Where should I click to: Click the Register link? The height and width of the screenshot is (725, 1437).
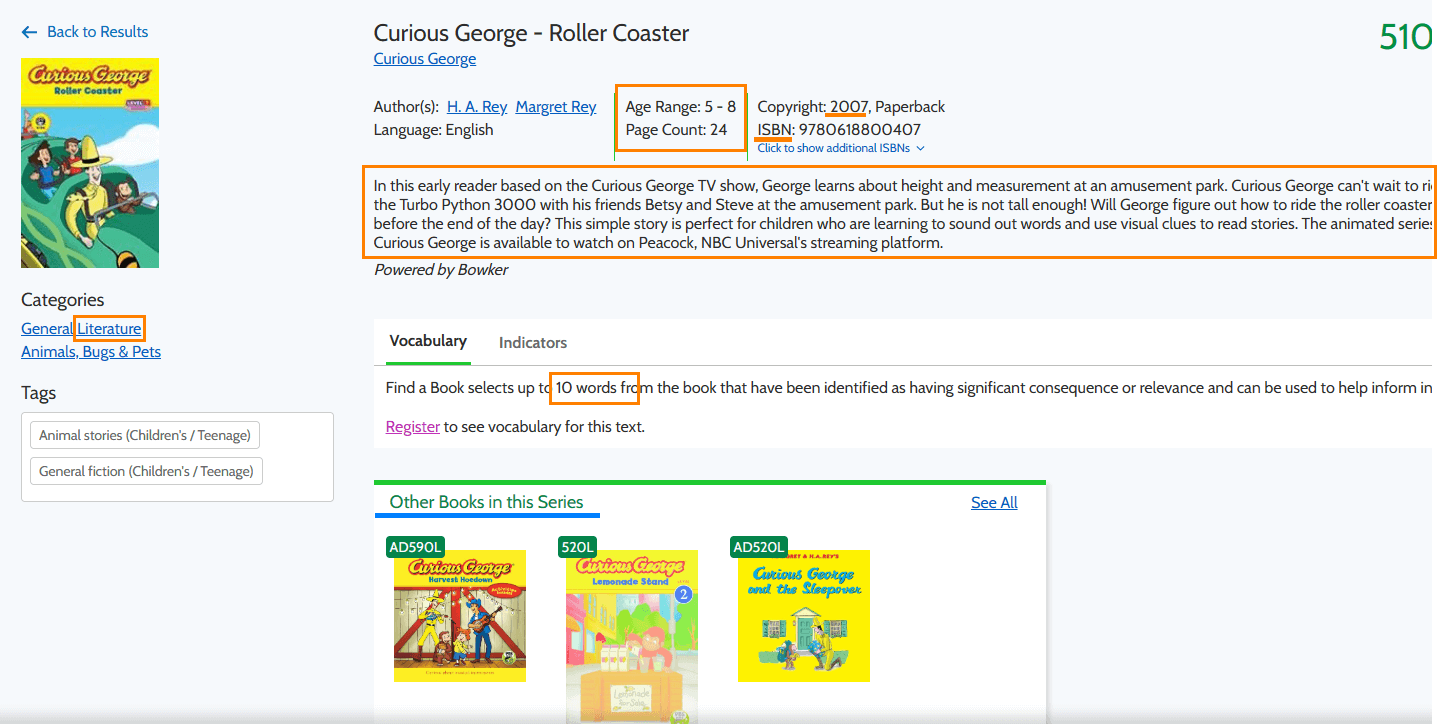coord(413,427)
